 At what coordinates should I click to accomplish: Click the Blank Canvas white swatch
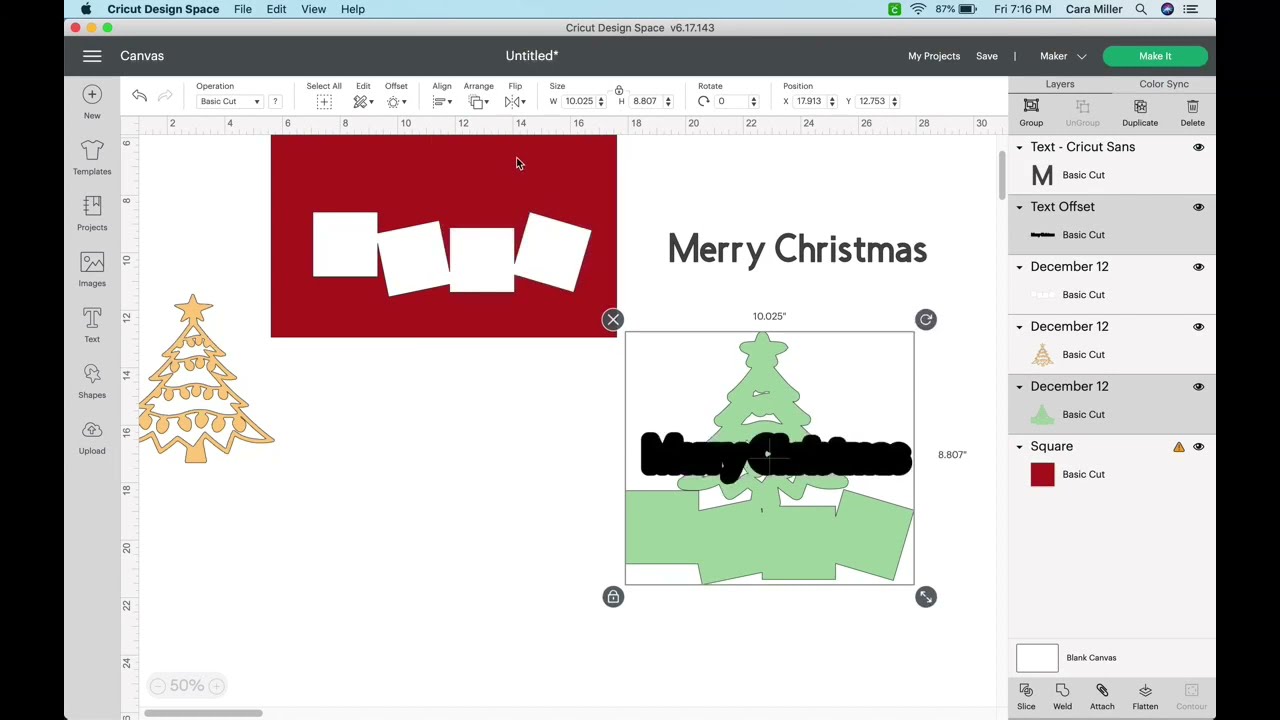tap(1037, 658)
